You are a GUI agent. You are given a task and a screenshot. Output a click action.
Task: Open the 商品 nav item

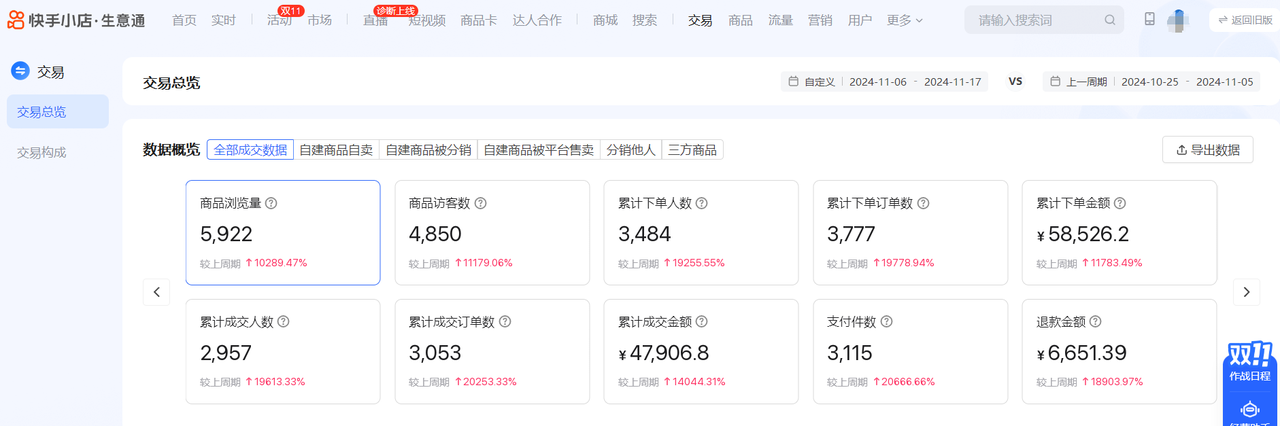pos(741,20)
